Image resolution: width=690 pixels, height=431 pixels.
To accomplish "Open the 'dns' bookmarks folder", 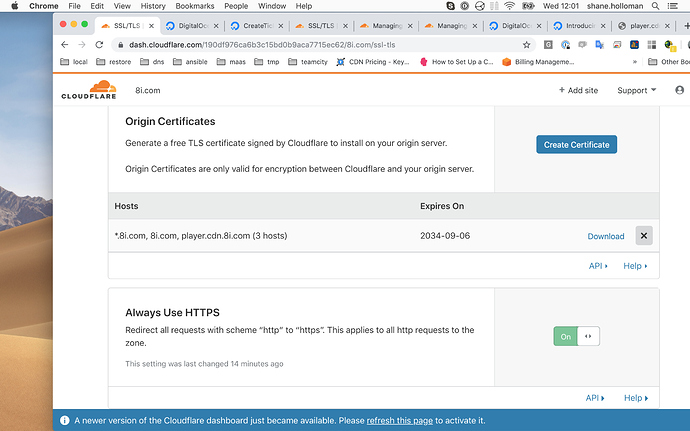I will 152,62.
